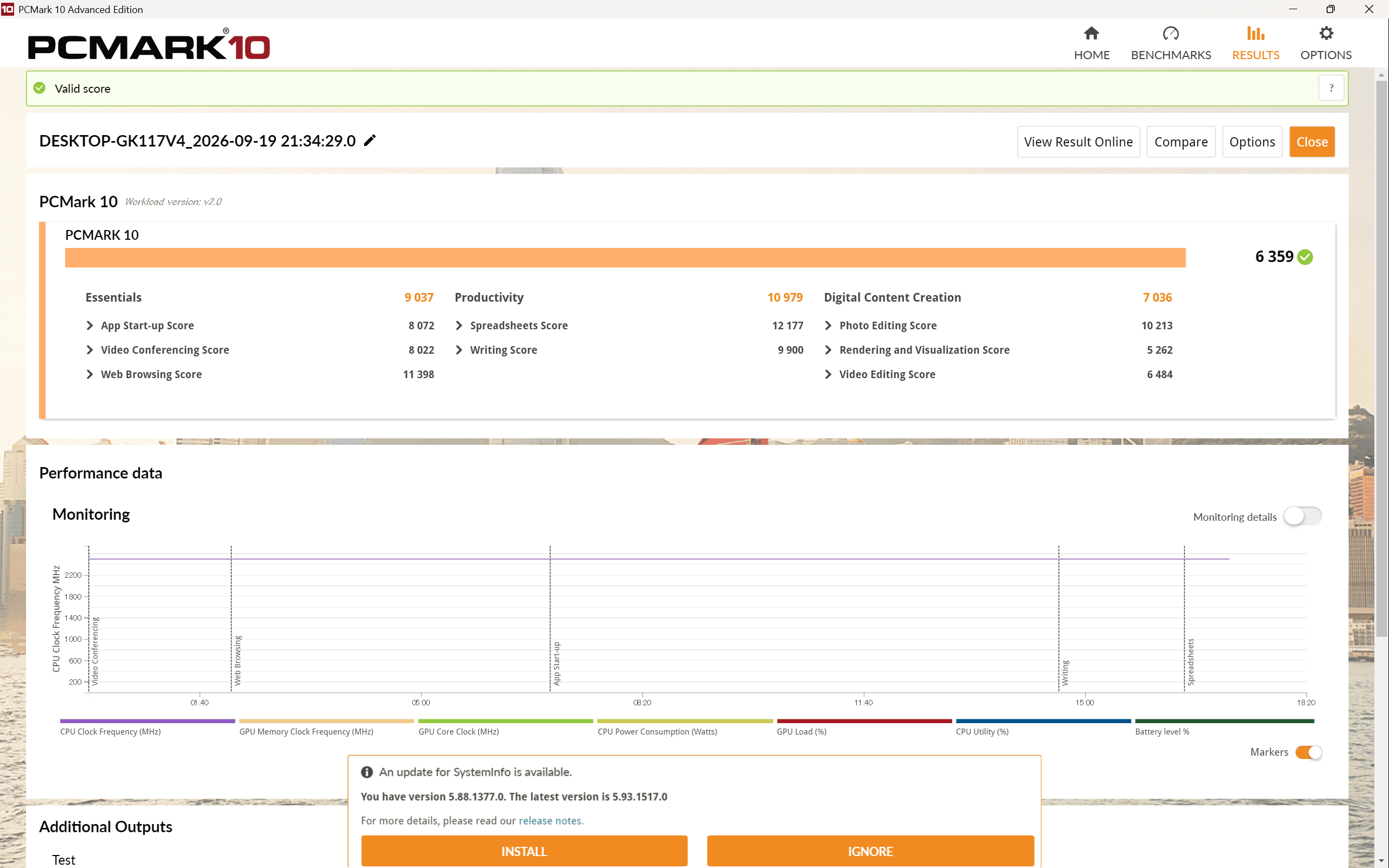Screen dimensions: 1389x868
Task: Click the pencil icon to rename result
Action: [x=370, y=140]
